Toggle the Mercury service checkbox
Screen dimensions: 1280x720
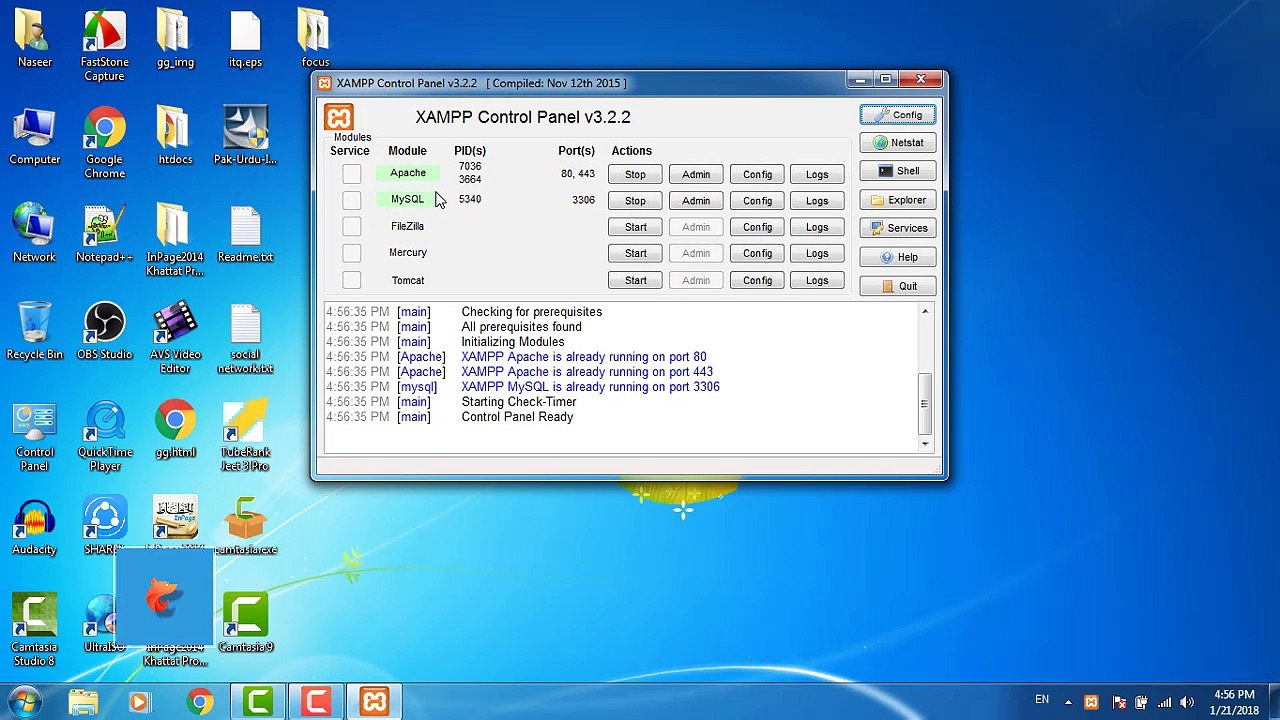coord(351,253)
